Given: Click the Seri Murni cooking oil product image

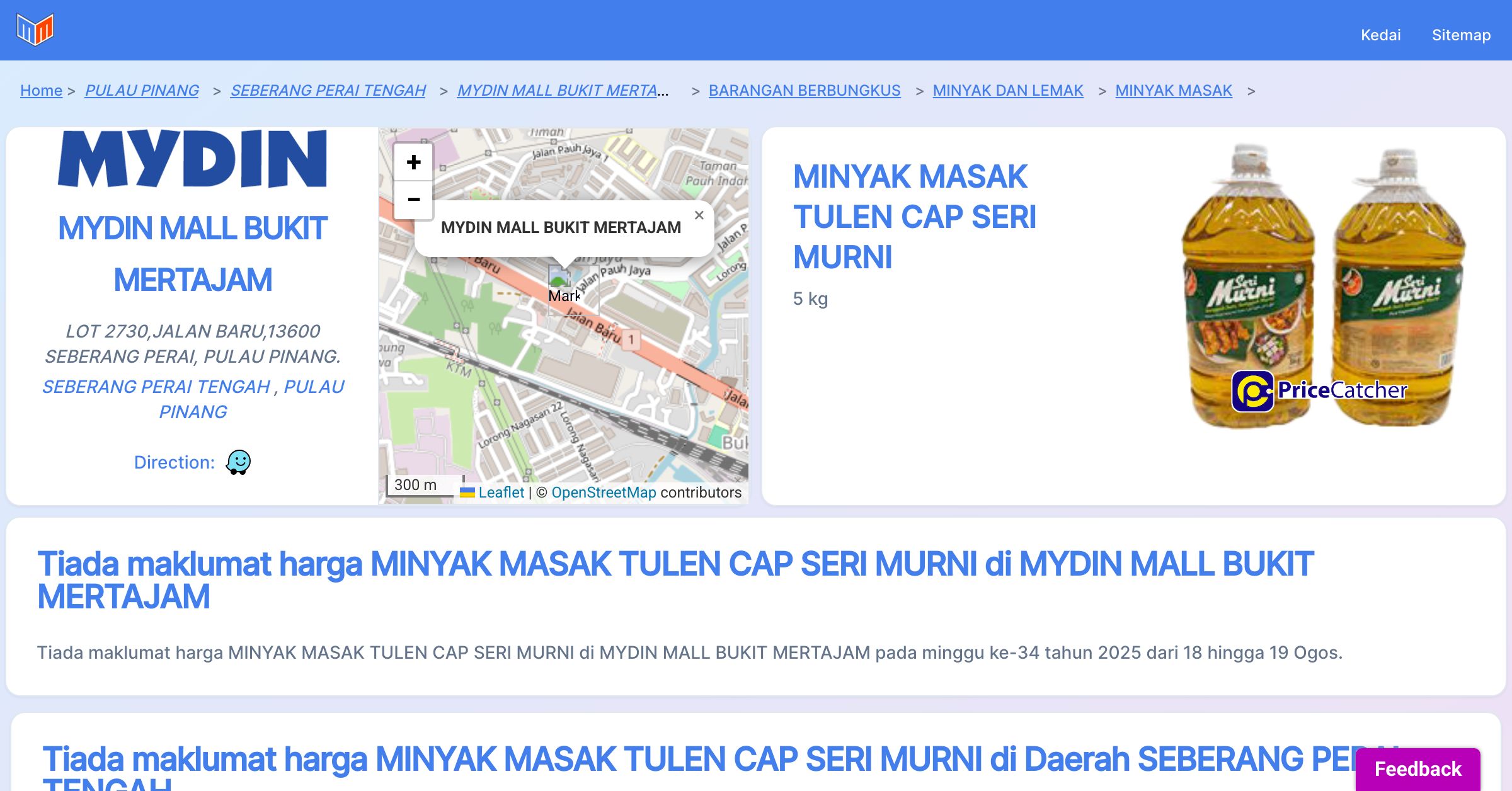Looking at the screenshot, I should click(x=1323, y=286).
